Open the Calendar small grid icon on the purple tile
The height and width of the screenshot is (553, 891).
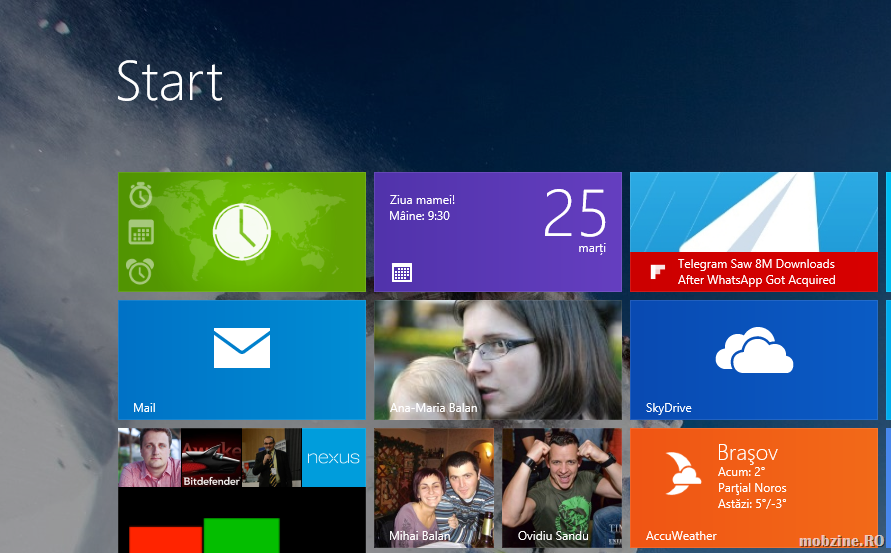[x=402, y=273]
